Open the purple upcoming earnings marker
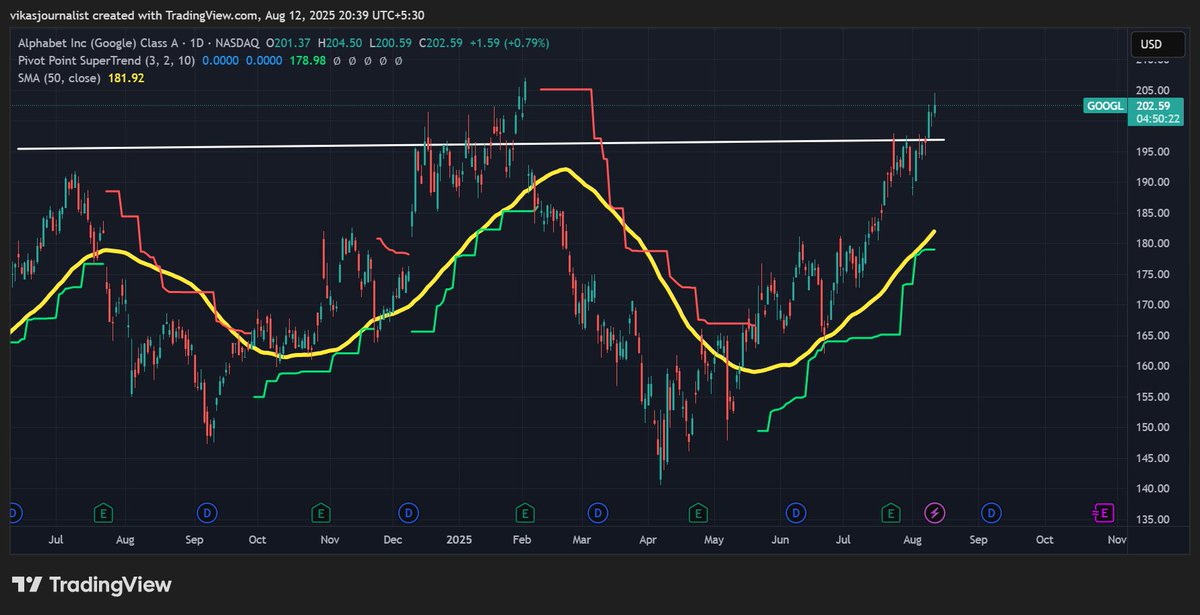The width and height of the screenshot is (1200, 615). pos(1102,513)
